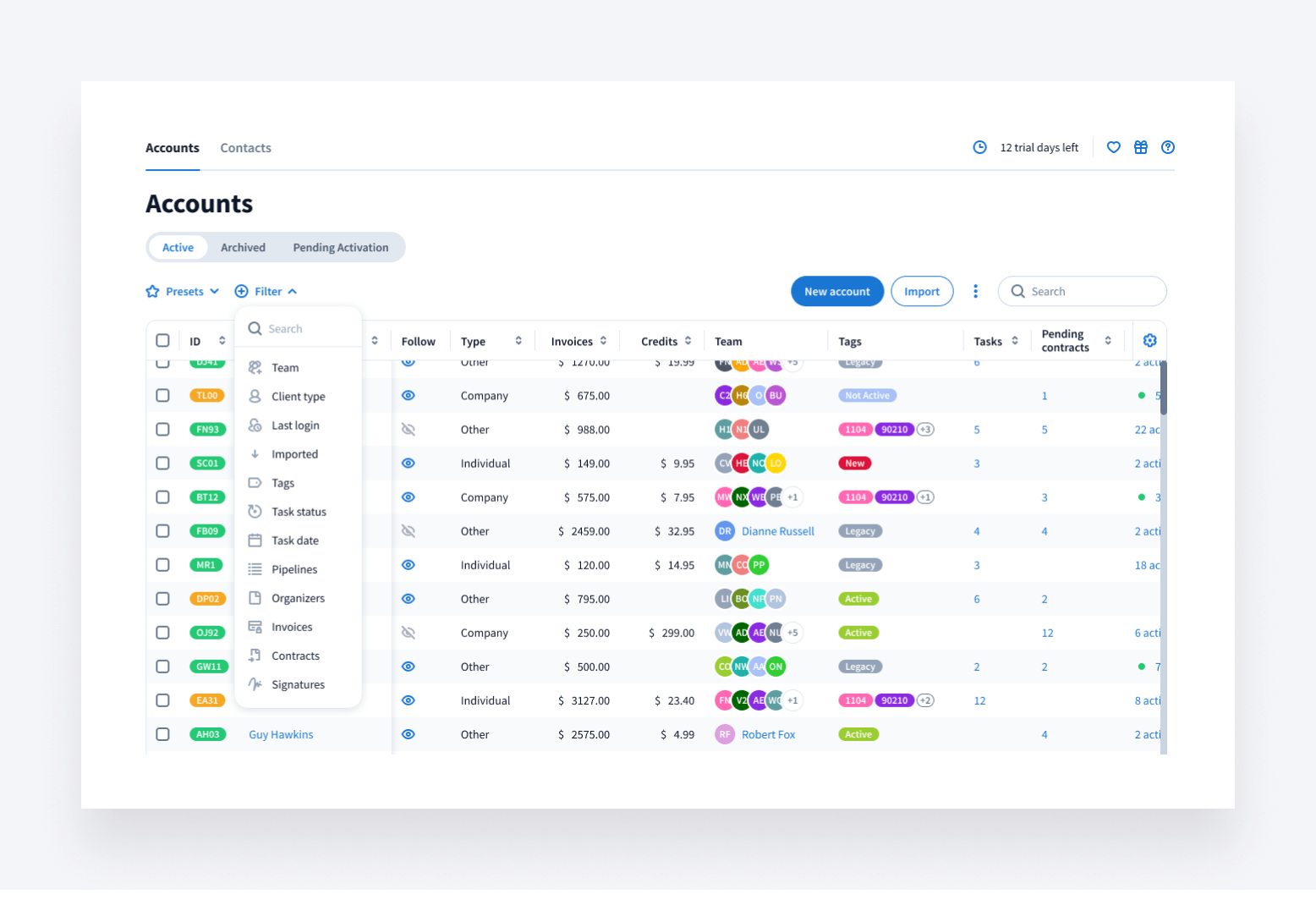Check the select-all header checkbox
Viewport: 1316px width, 900px height.
tap(162, 341)
